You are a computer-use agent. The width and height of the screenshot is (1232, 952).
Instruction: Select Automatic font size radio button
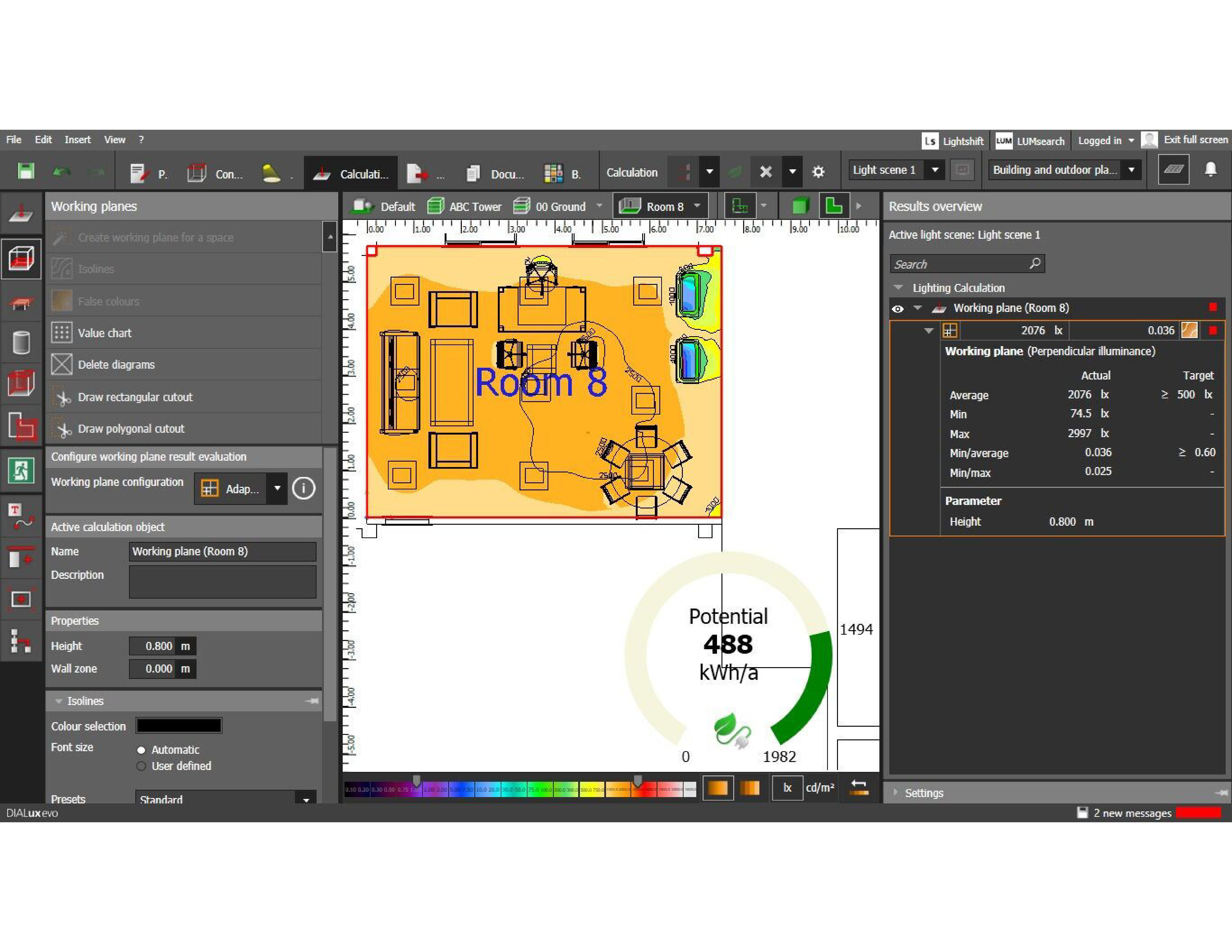click(141, 750)
